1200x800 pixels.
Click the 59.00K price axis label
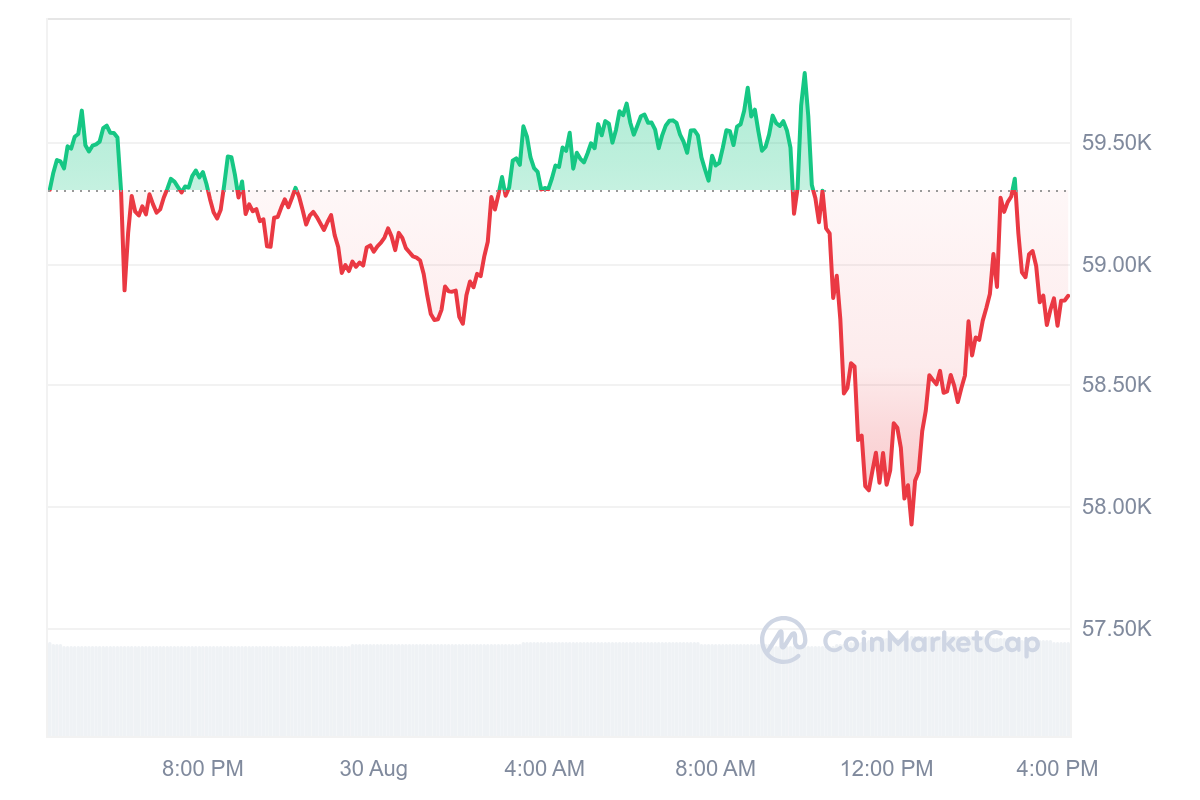click(x=1117, y=264)
